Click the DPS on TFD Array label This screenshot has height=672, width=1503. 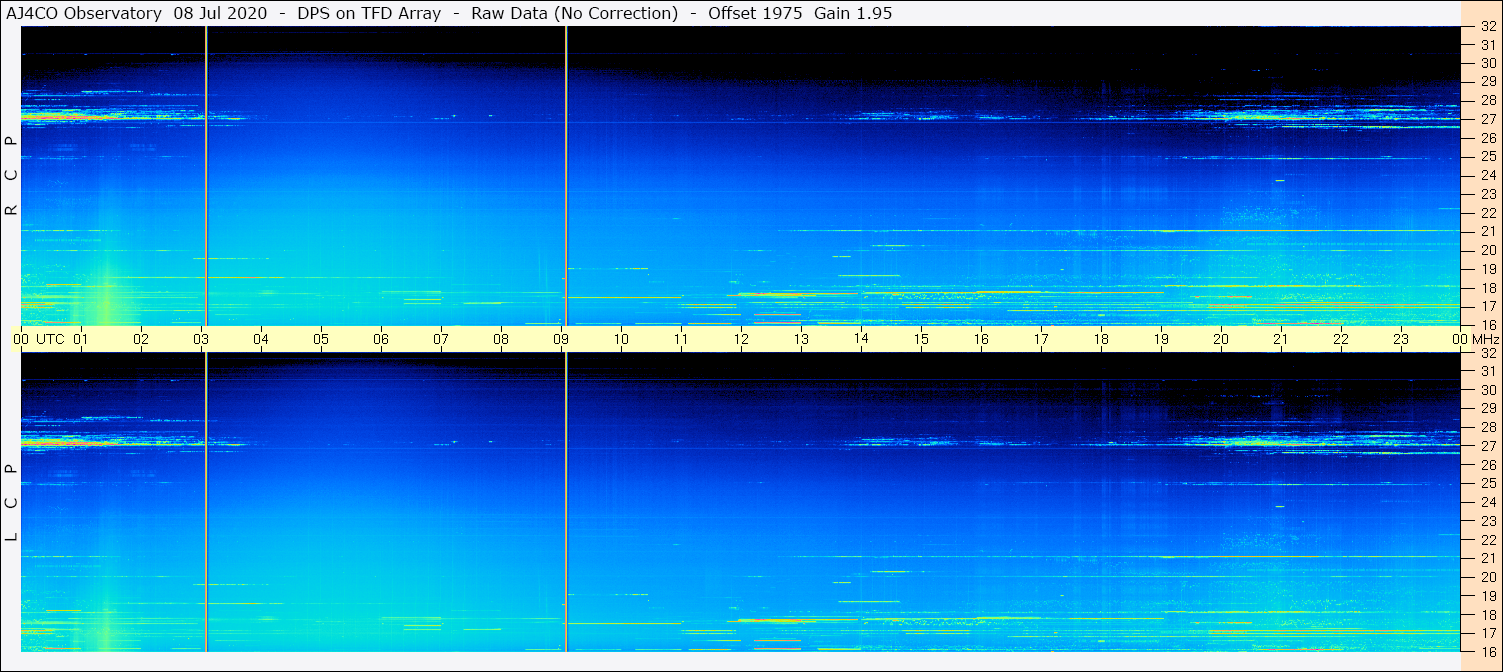(x=369, y=14)
